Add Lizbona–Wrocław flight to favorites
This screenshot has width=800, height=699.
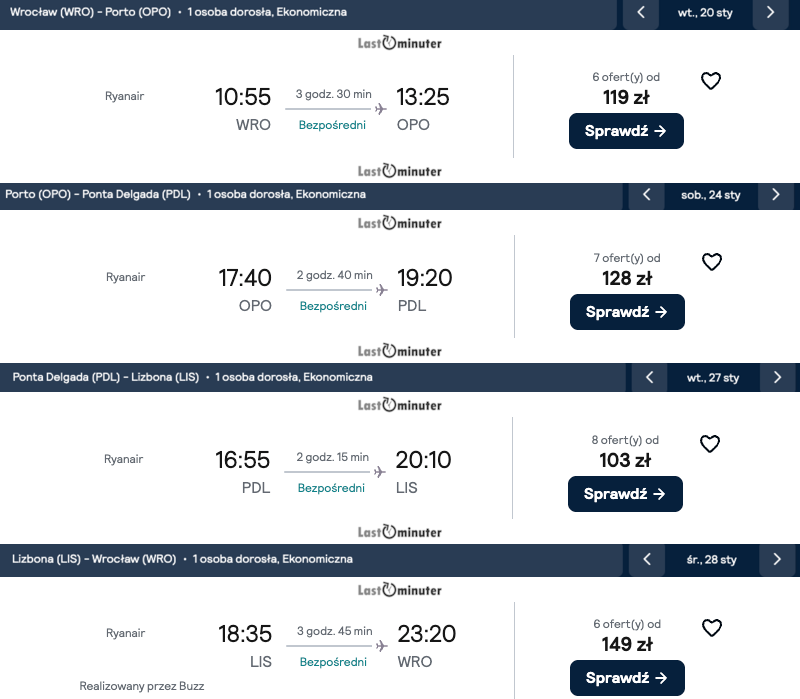tap(711, 628)
